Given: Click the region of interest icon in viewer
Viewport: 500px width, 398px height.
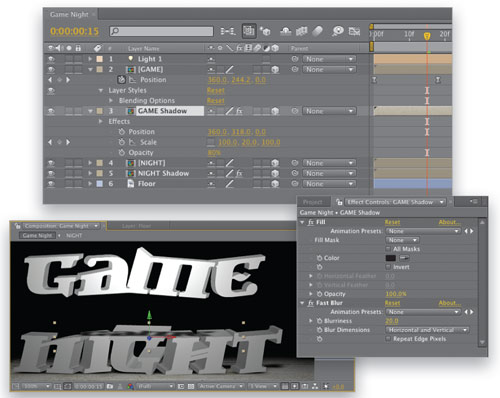Looking at the screenshot, I should [x=181, y=386].
